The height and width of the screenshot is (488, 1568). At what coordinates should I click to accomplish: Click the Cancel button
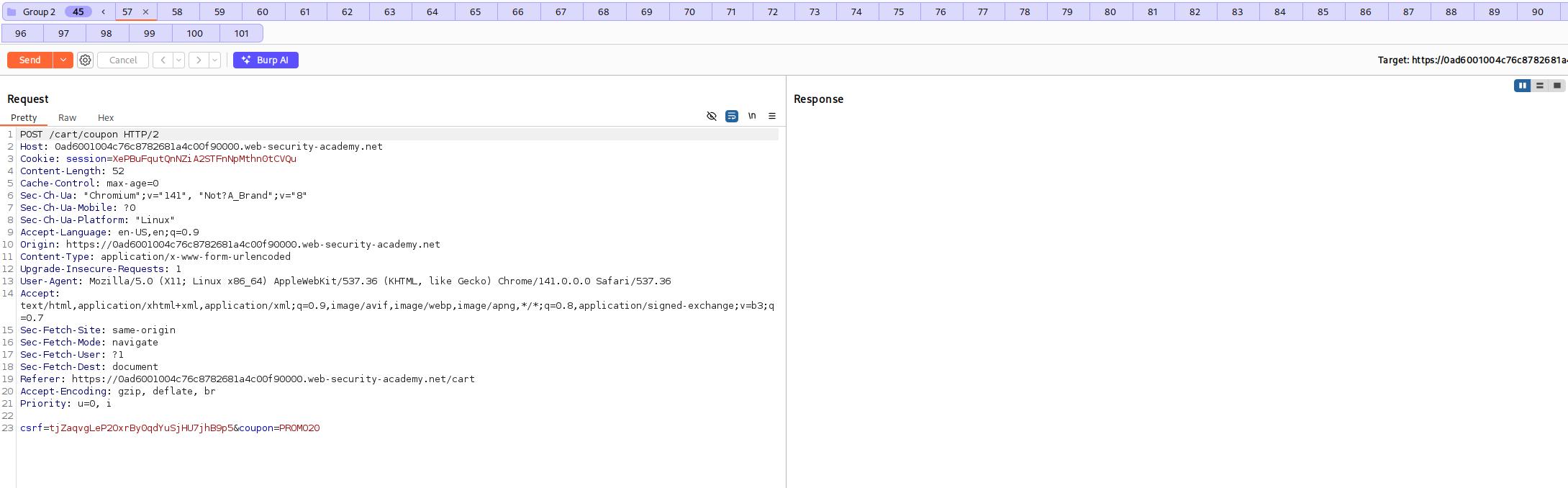(x=123, y=60)
